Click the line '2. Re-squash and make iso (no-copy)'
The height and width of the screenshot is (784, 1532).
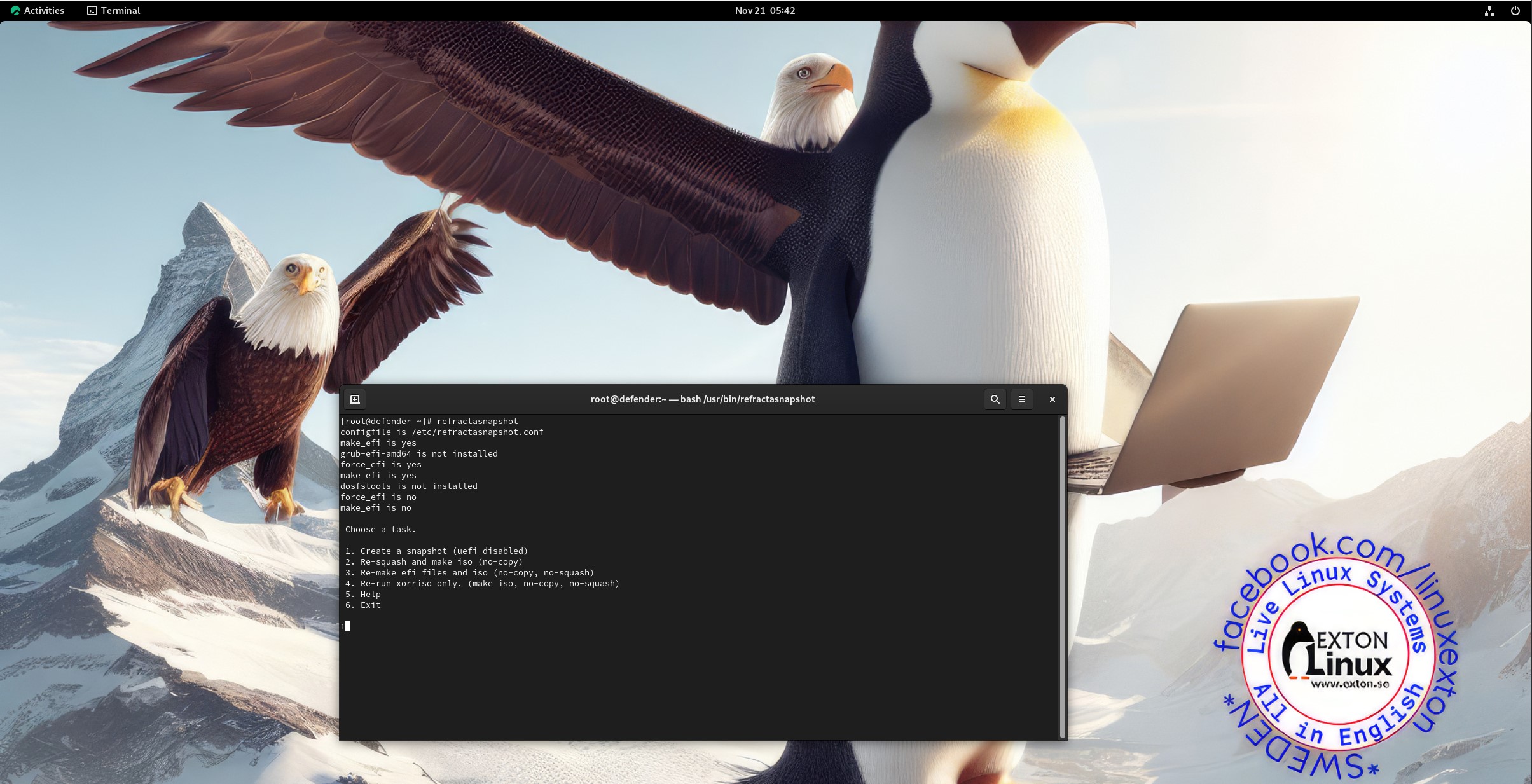(434, 561)
